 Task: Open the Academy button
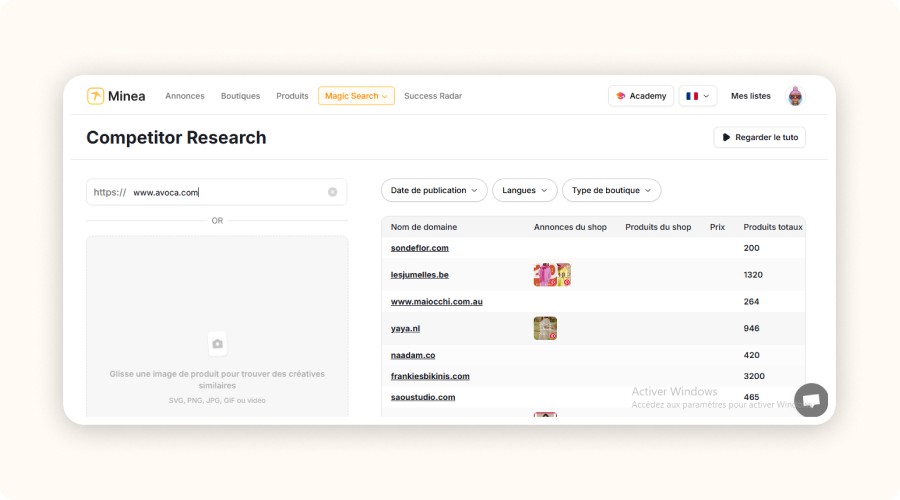(641, 96)
